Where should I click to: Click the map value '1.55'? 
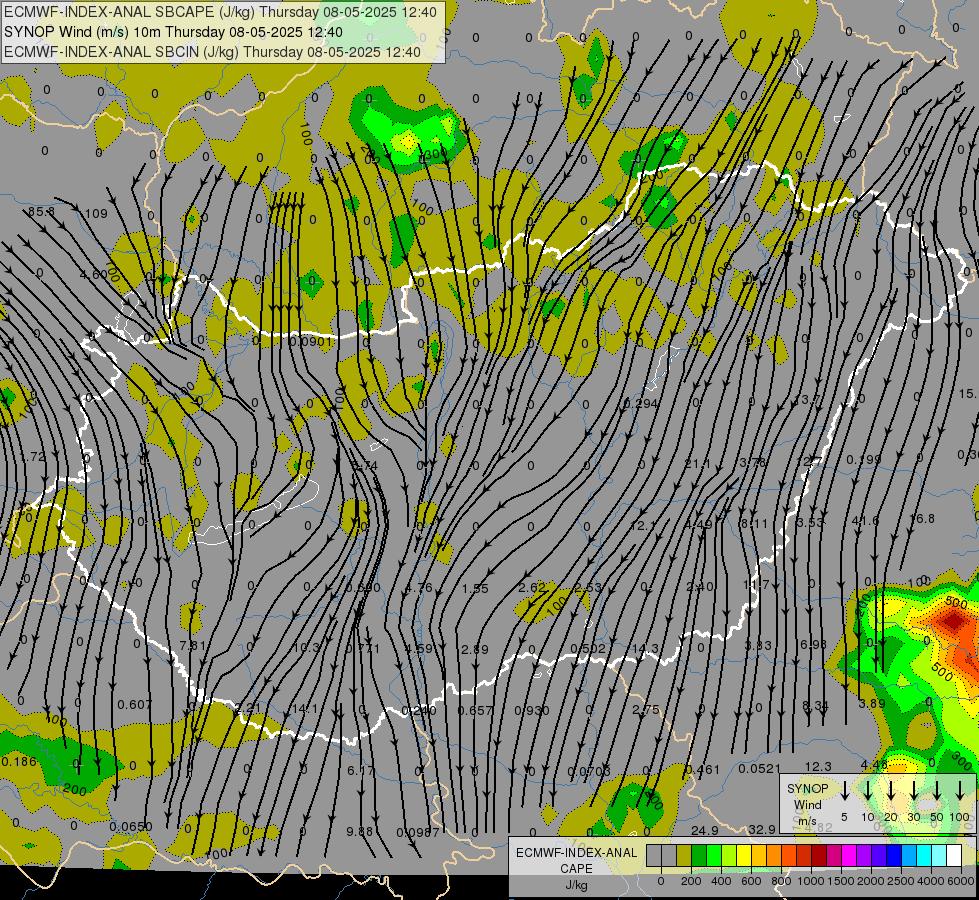[475, 588]
